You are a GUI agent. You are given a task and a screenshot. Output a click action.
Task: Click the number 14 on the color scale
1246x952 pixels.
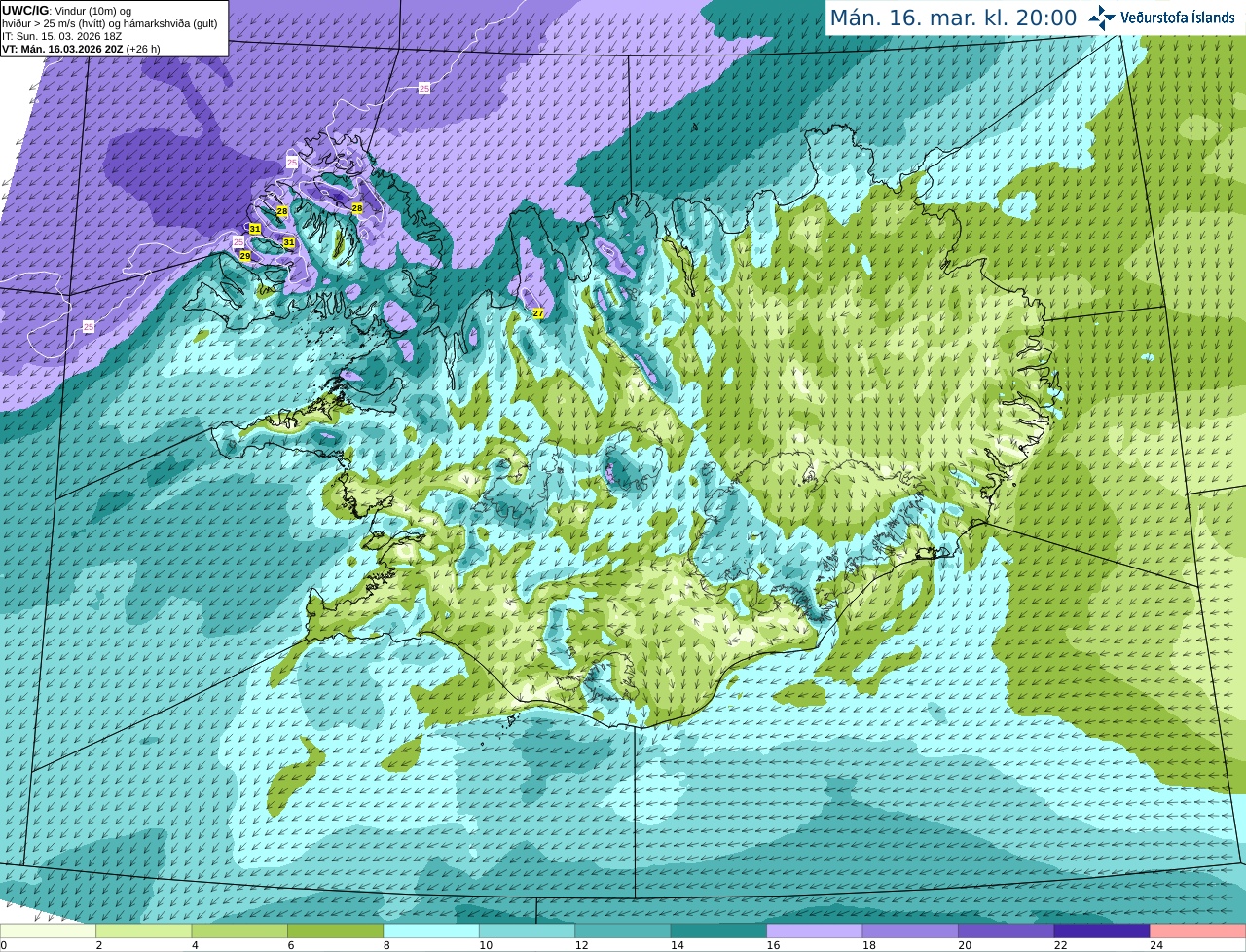click(x=678, y=945)
